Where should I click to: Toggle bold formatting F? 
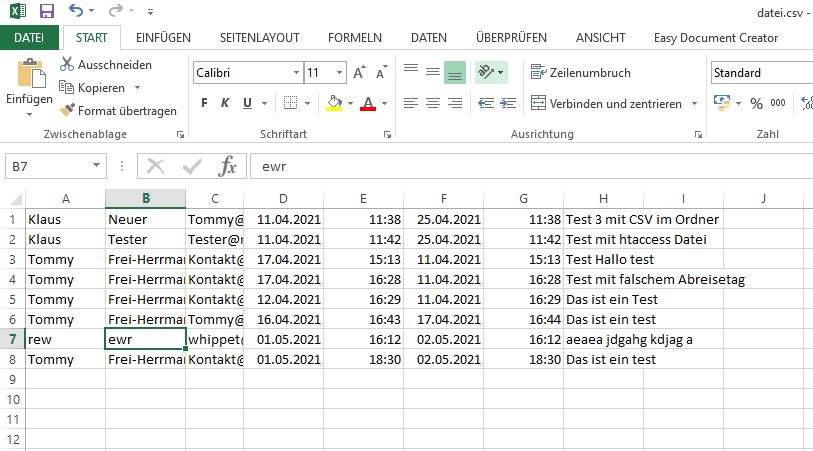204,103
